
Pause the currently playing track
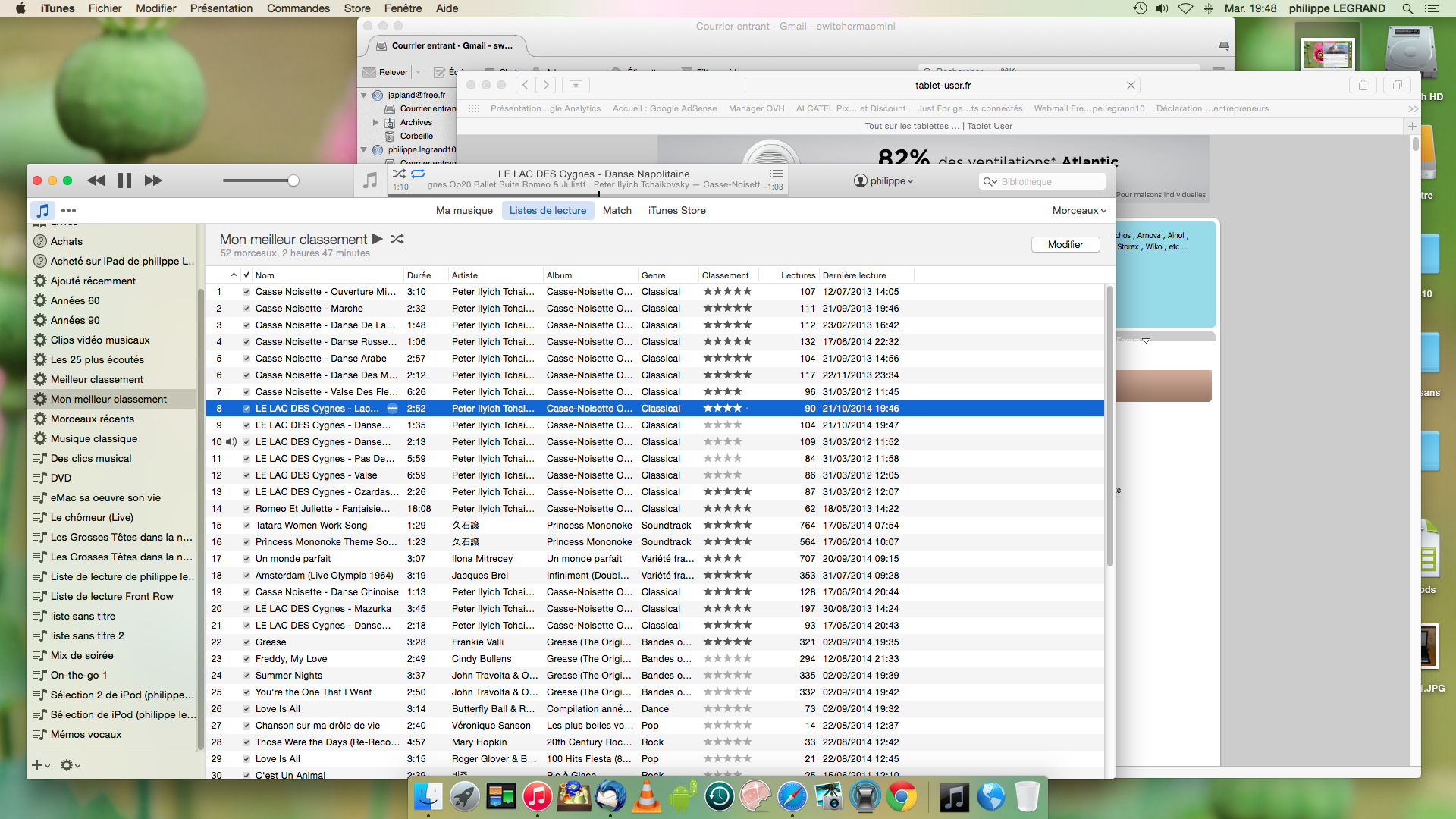pos(124,180)
